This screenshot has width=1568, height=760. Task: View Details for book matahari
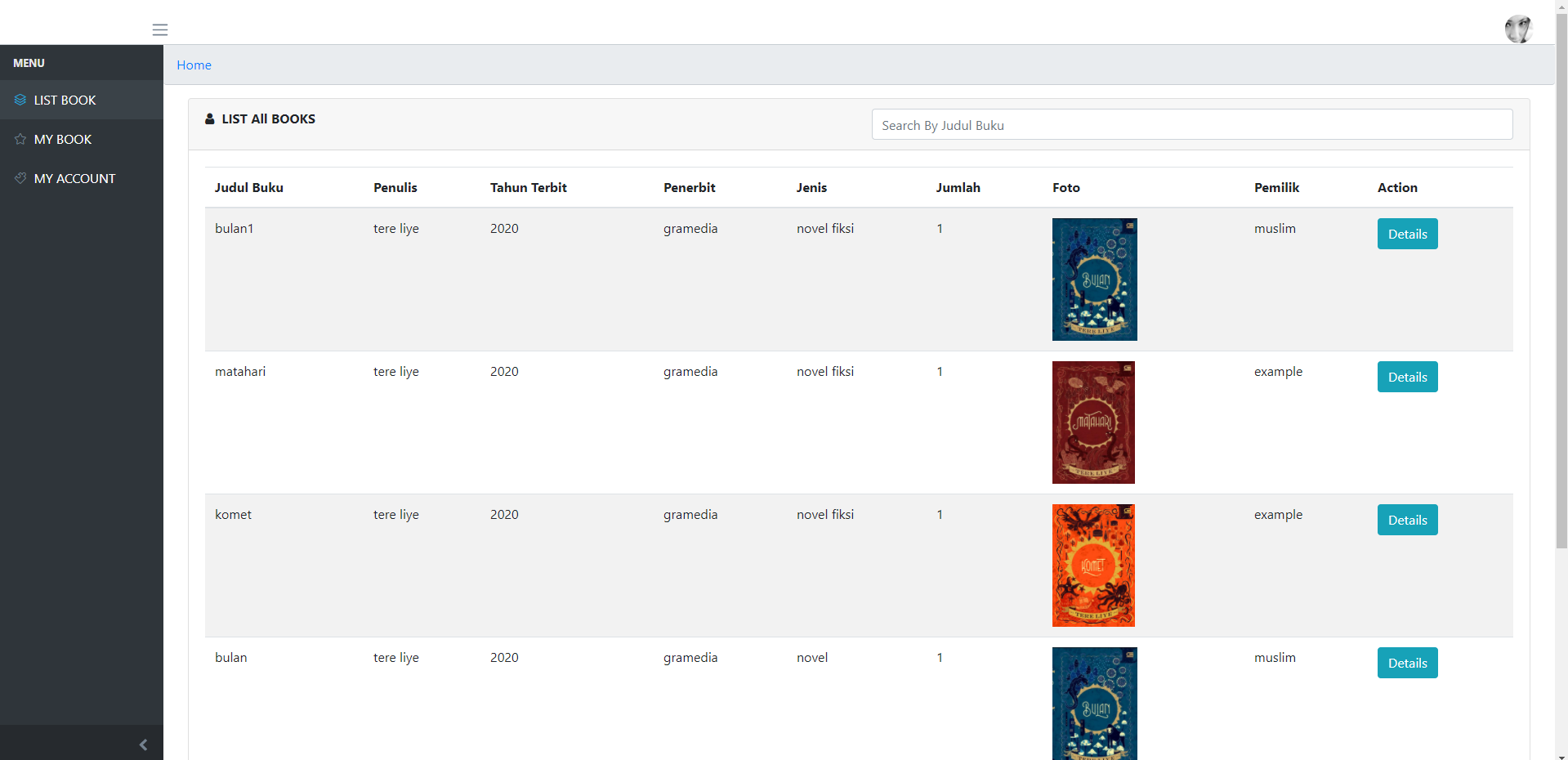1407,377
